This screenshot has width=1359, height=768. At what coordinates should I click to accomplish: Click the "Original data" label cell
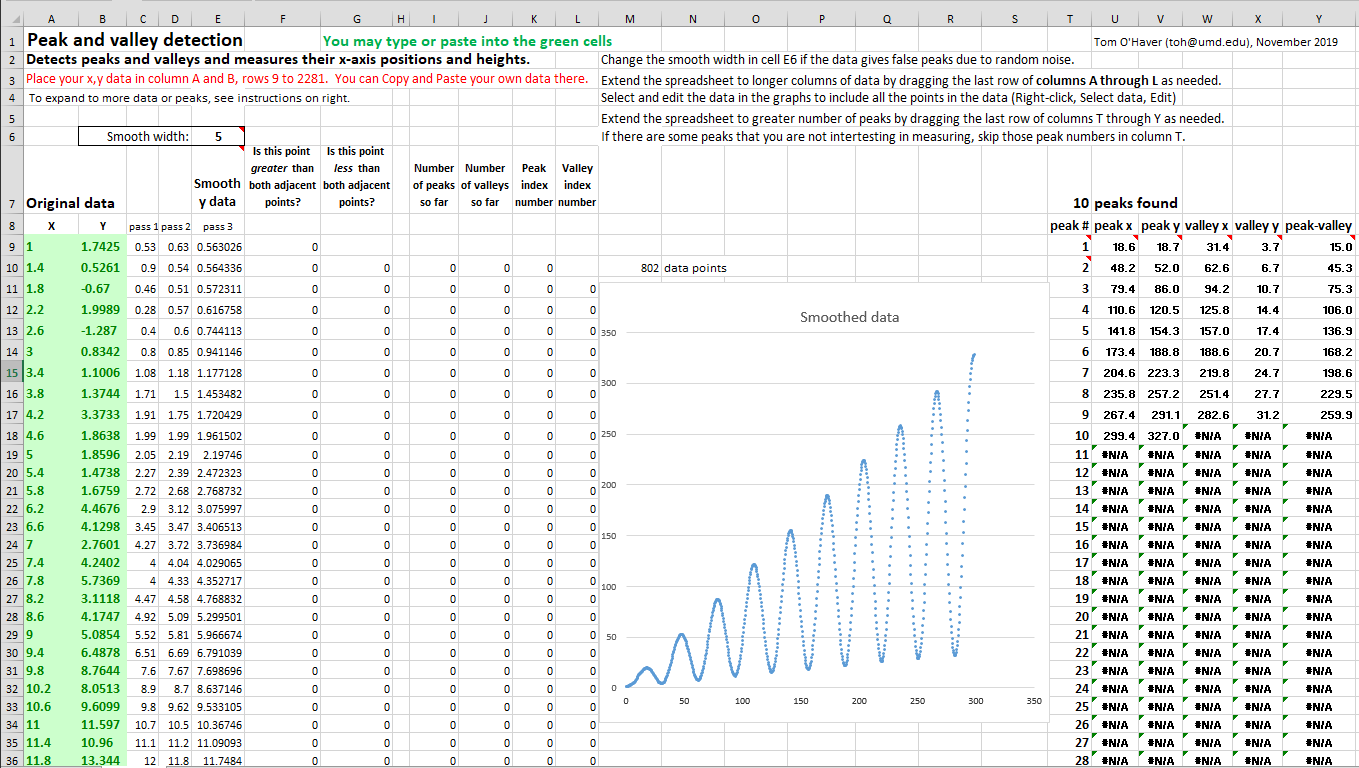click(x=70, y=203)
